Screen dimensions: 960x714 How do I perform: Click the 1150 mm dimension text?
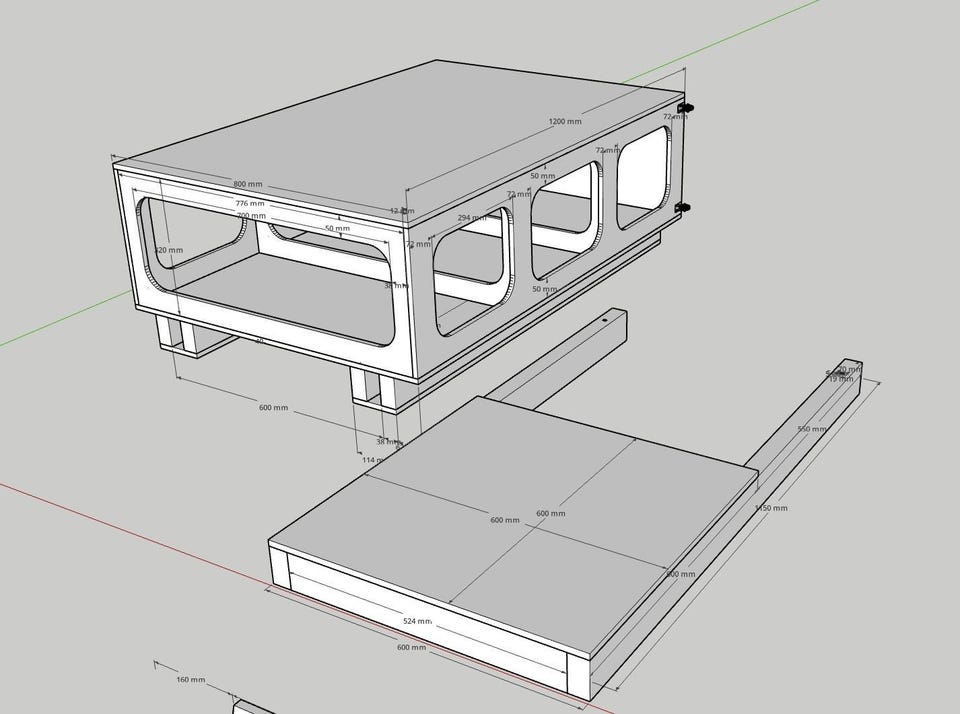tap(771, 508)
